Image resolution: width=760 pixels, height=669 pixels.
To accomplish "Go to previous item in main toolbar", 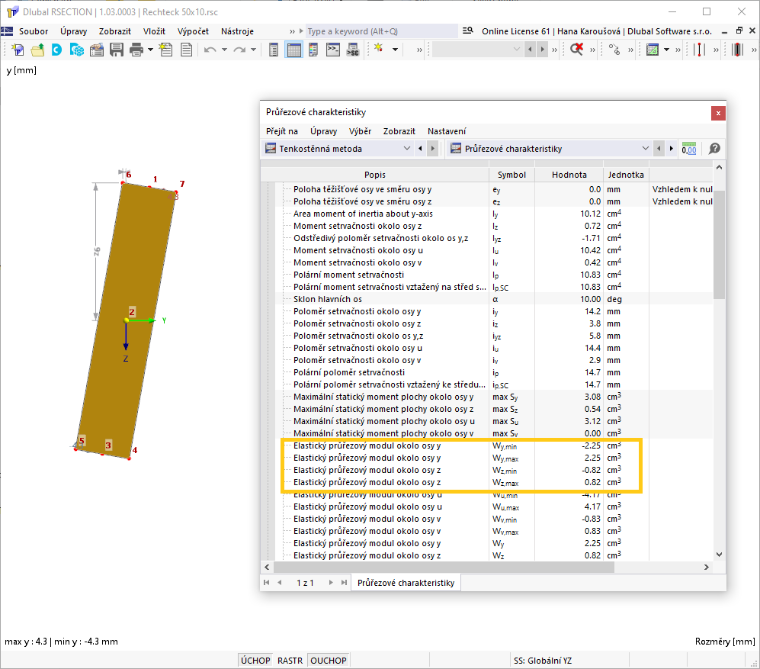I will (530, 49).
